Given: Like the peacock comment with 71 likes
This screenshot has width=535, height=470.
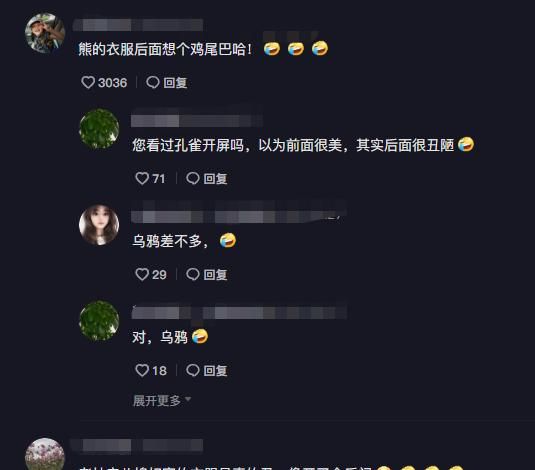Looking at the screenshot, I should point(142,179).
